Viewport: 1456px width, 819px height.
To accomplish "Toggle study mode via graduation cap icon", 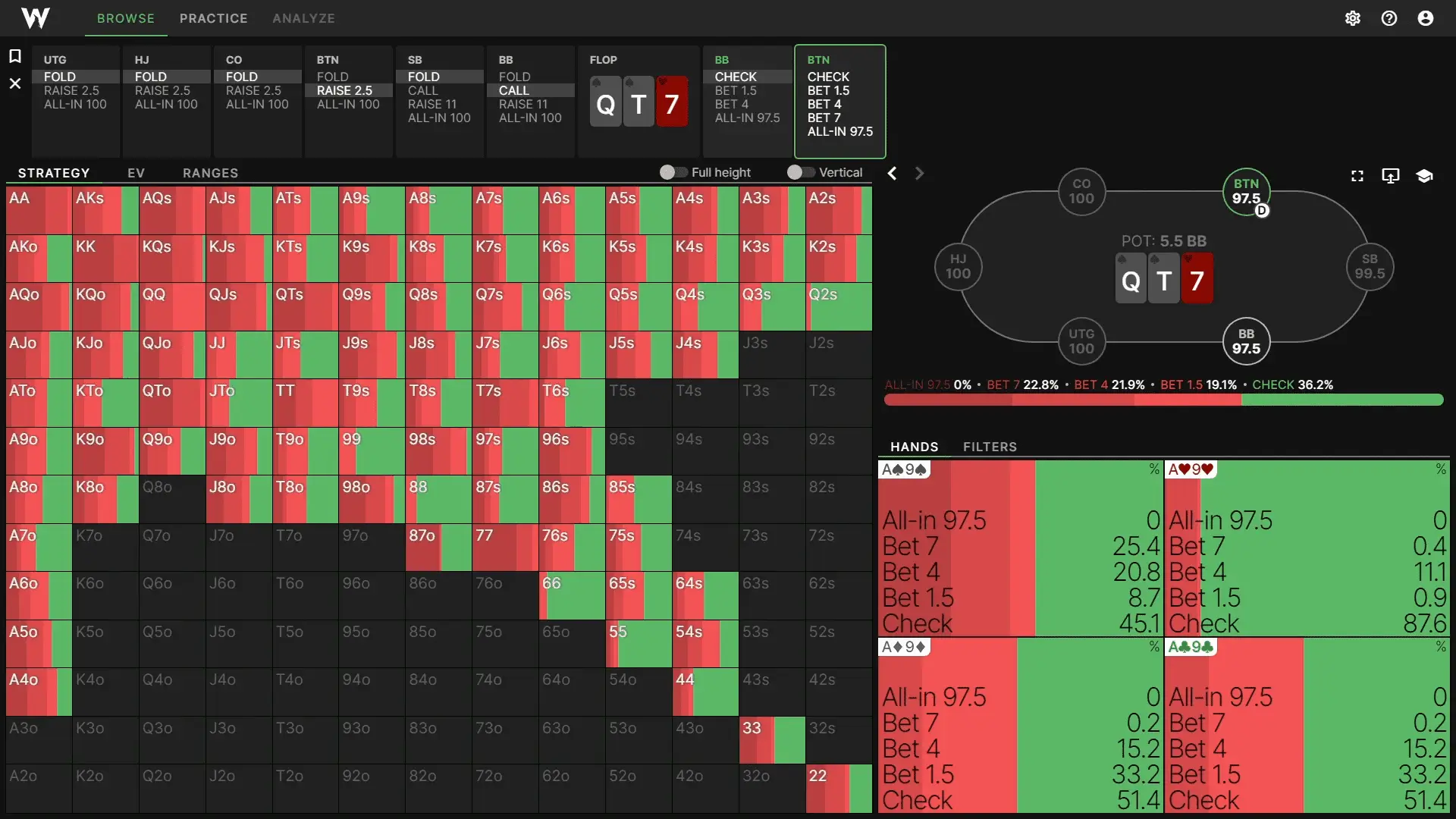I will coord(1425,175).
